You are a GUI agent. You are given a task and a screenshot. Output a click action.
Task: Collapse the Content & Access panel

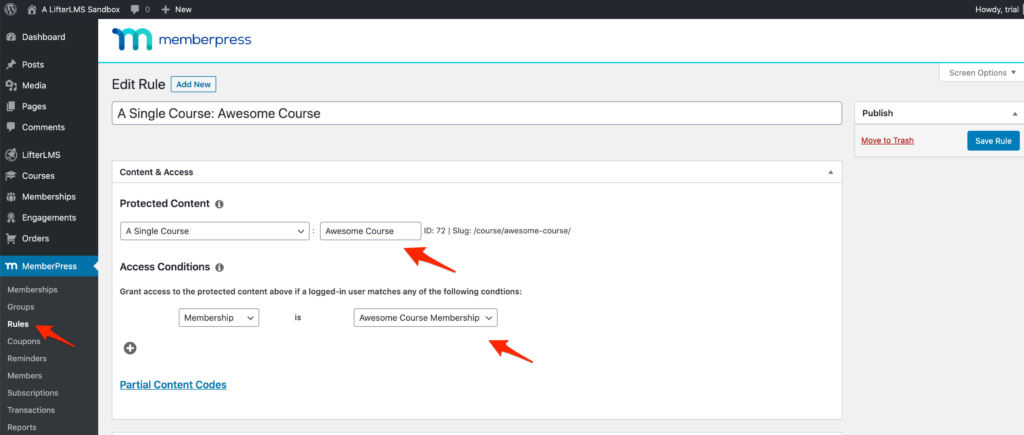[x=831, y=172]
